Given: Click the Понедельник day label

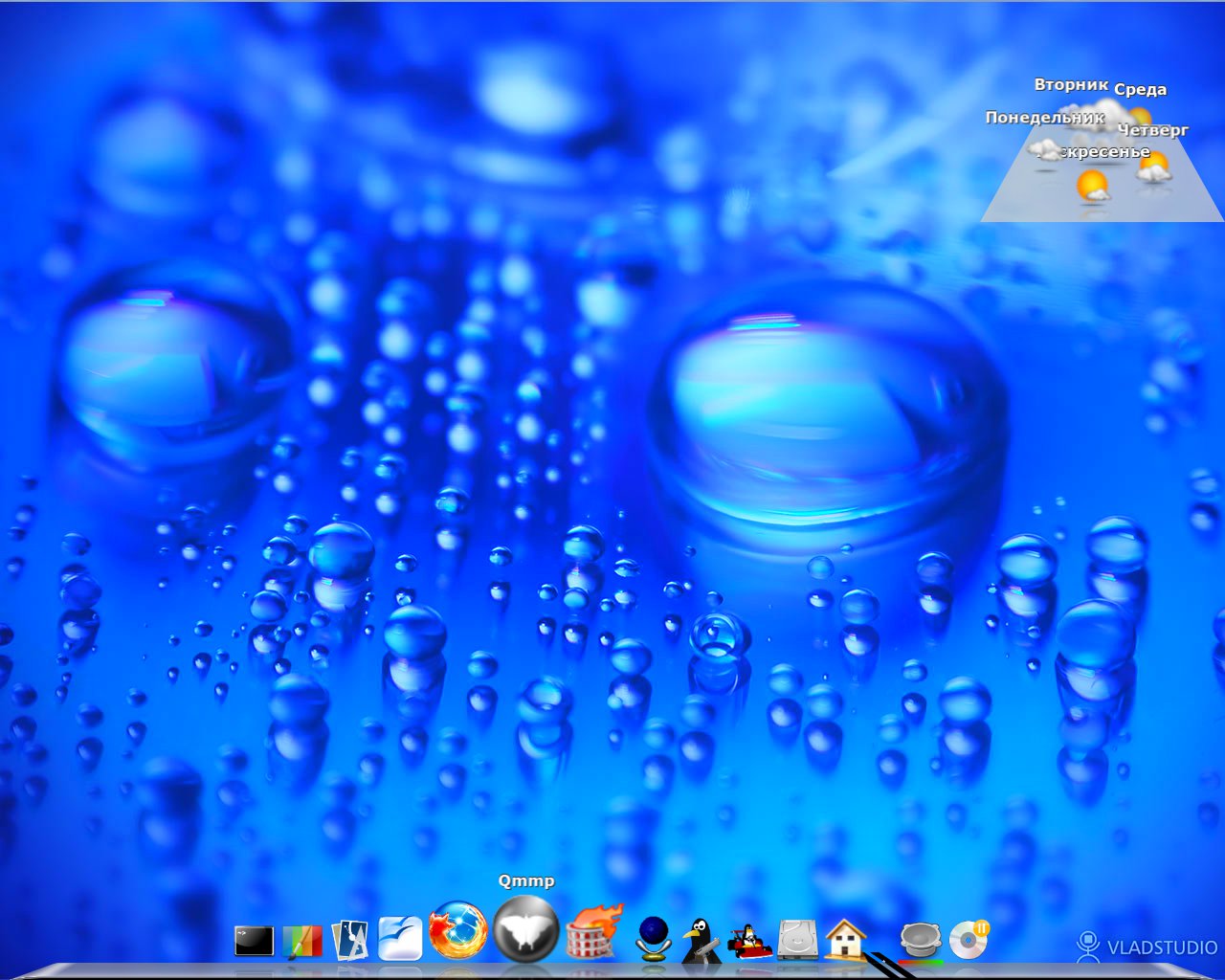Looking at the screenshot, I should tap(1044, 118).
